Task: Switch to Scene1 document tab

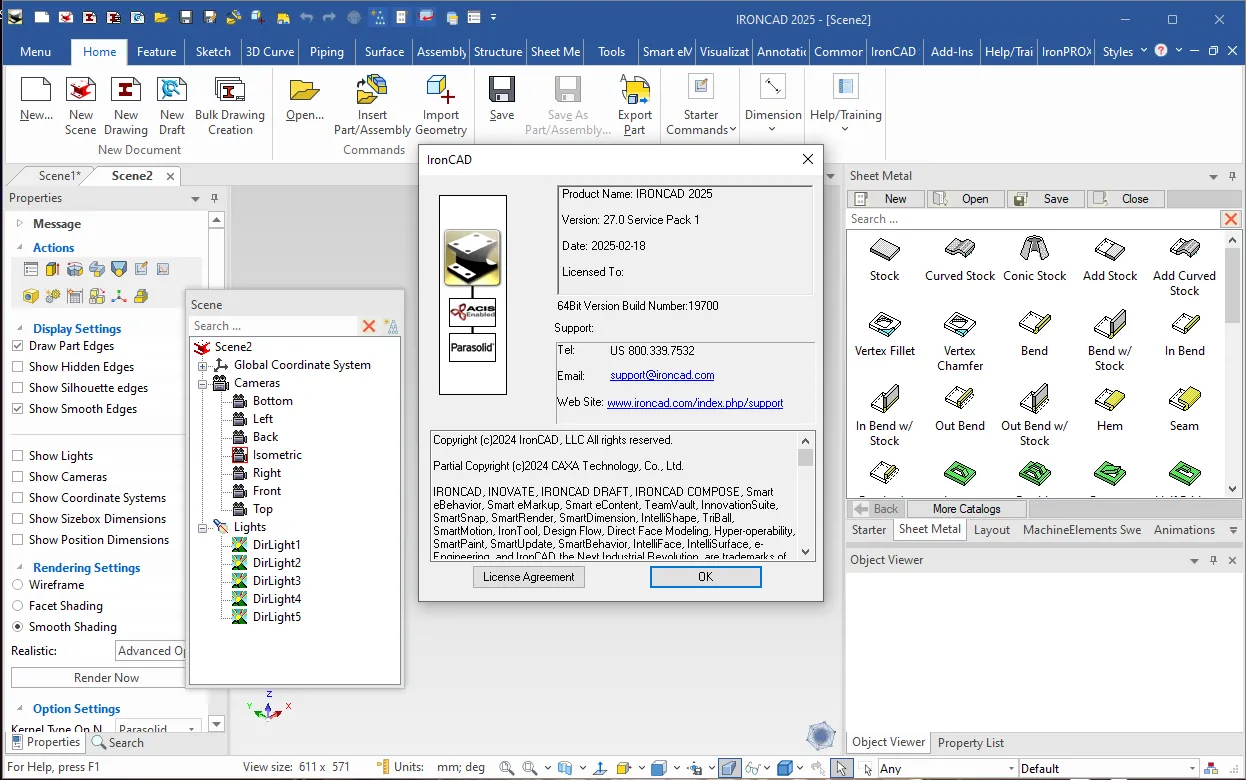Action: tap(59, 176)
